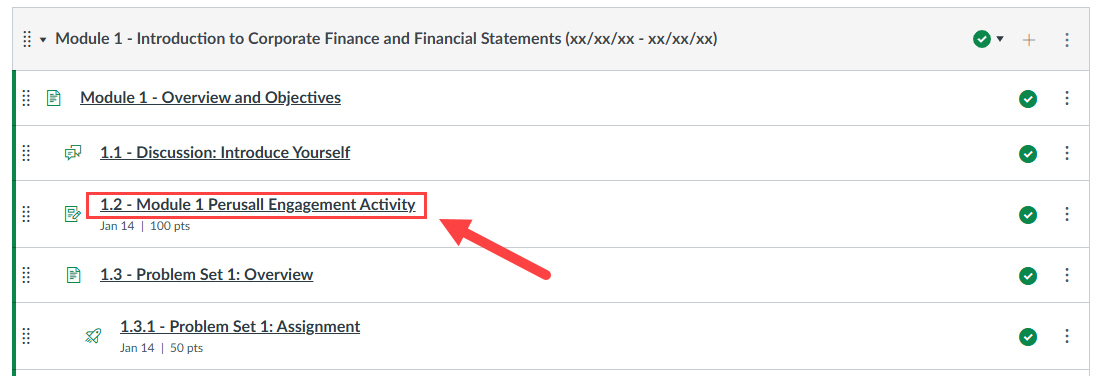Click the page icon beside Problem Set 1 Overview
The image size is (1097, 376).
pos(73,274)
